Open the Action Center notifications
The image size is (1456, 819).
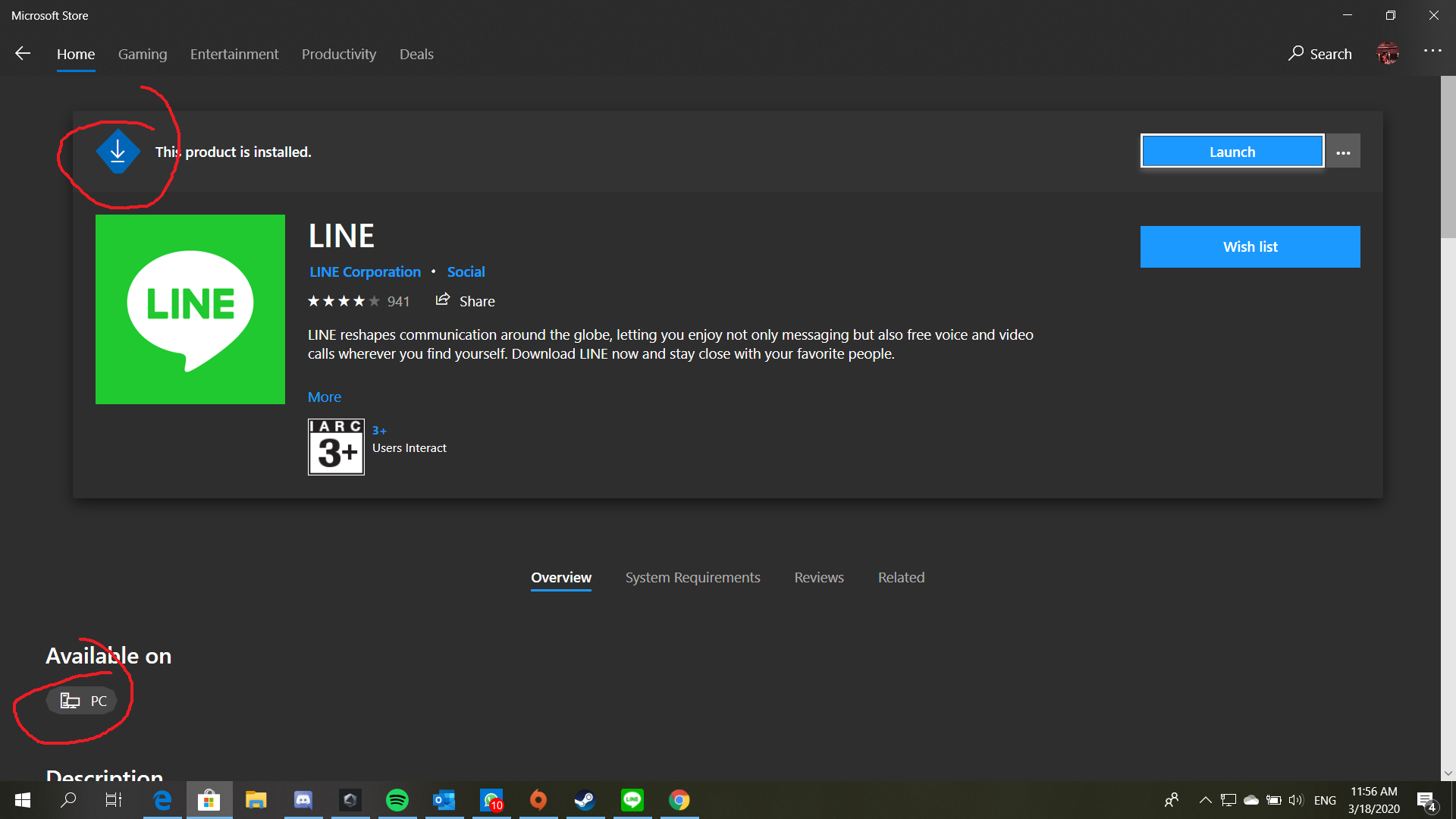(1426, 801)
